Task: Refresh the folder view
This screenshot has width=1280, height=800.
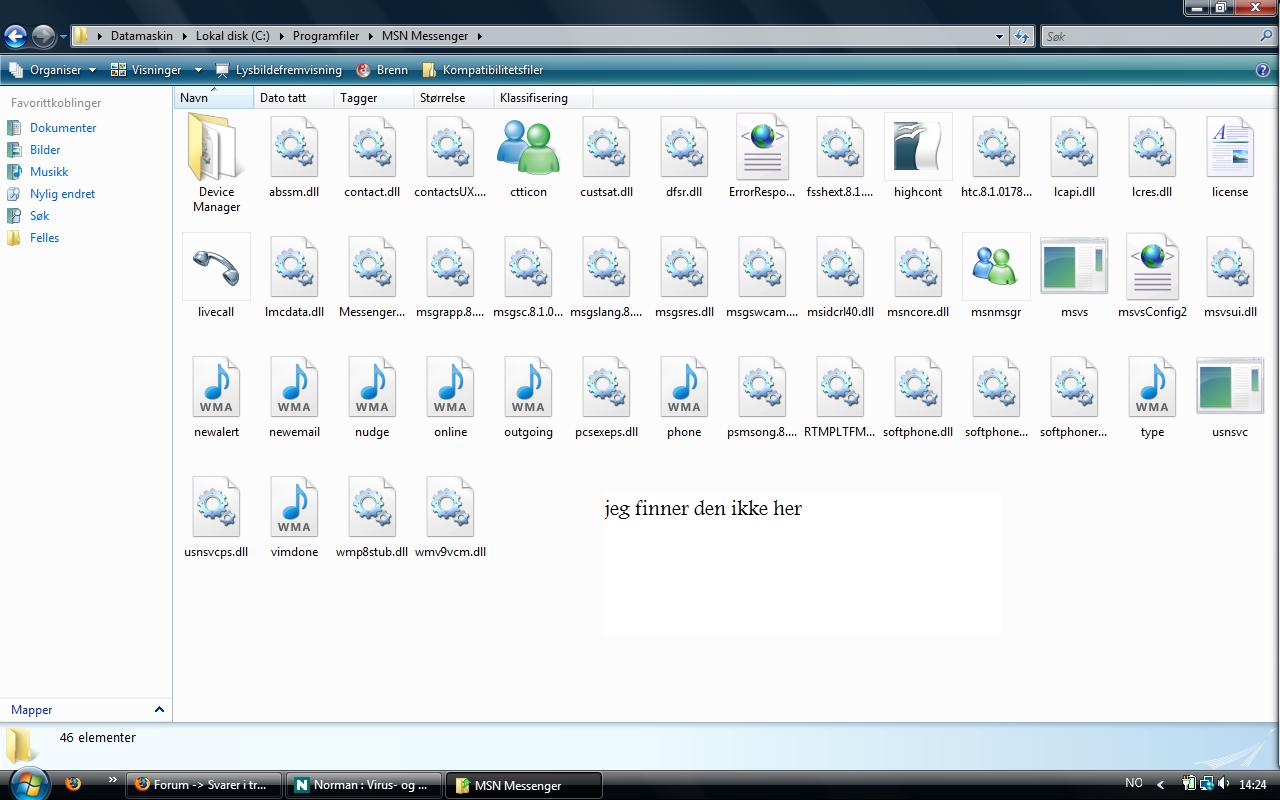Action: point(1021,36)
